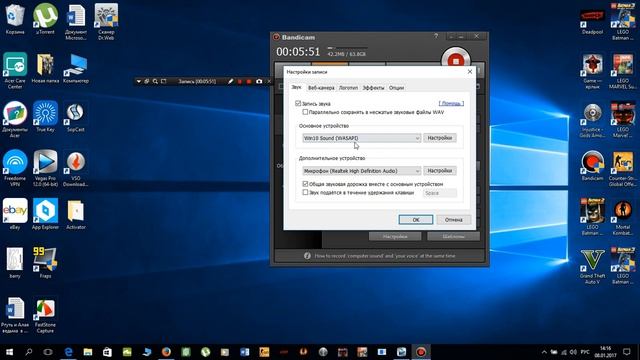
Task: Click the magnifier icon on recording toolbar
Action: (155, 81)
